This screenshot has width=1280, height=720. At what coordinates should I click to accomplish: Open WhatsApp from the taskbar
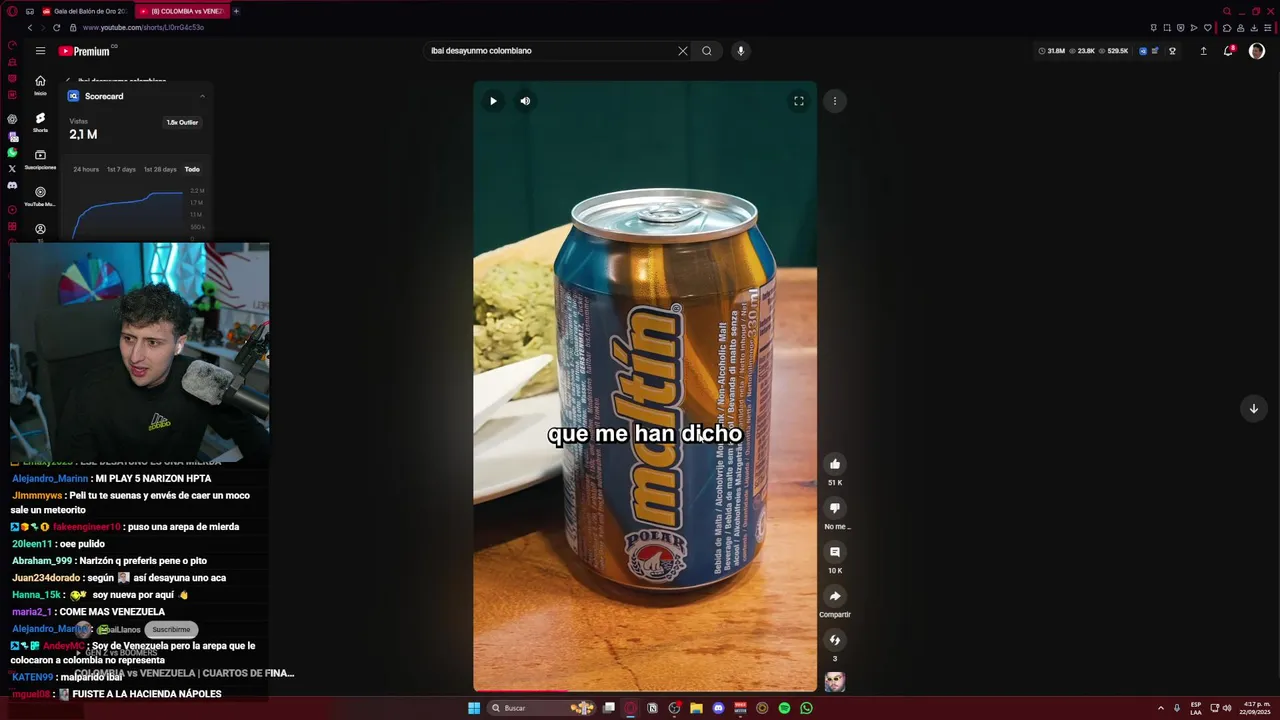click(x=806, y=708)
